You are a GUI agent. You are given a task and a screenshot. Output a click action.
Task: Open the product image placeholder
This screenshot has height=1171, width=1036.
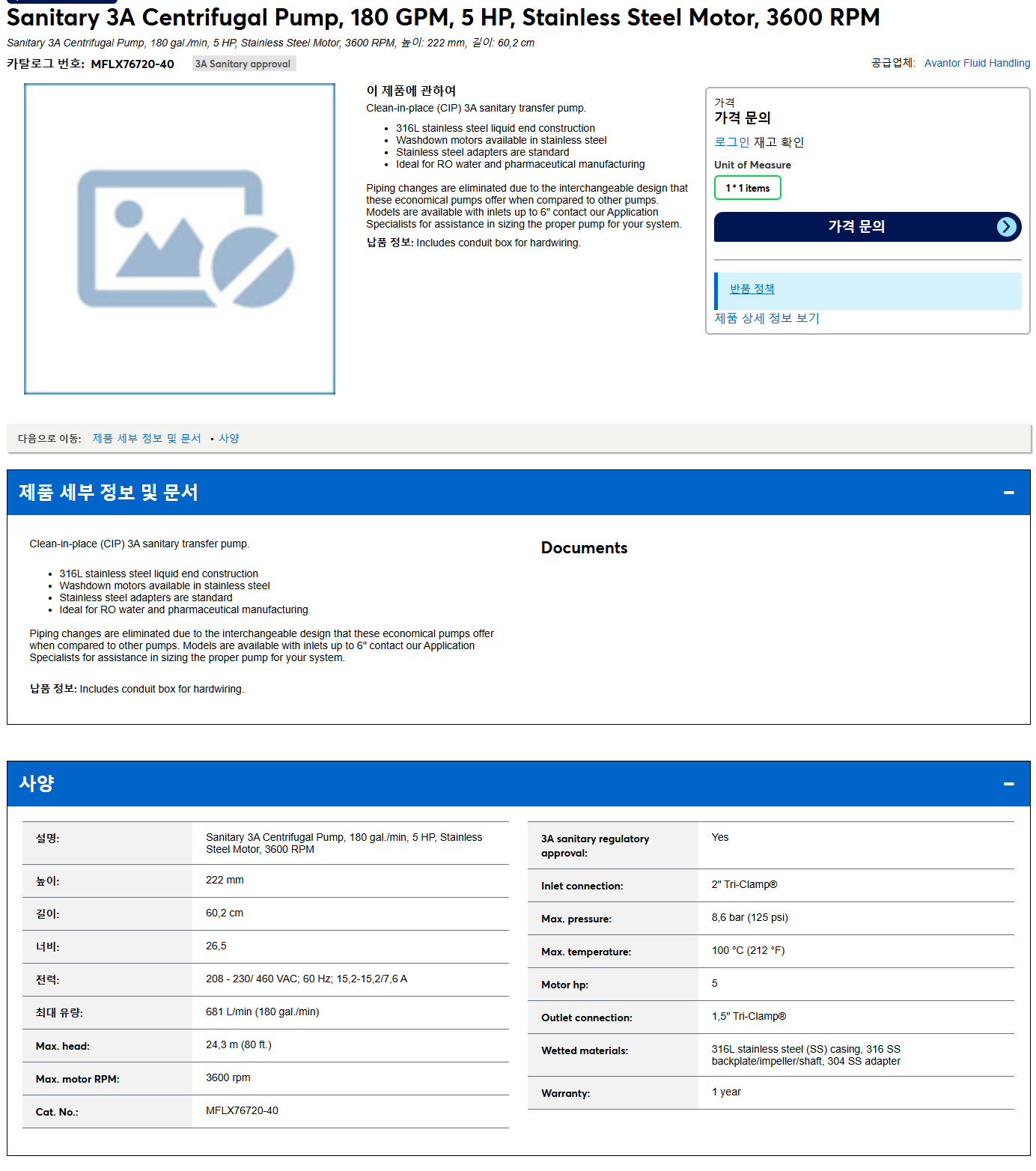click(180, 239)
